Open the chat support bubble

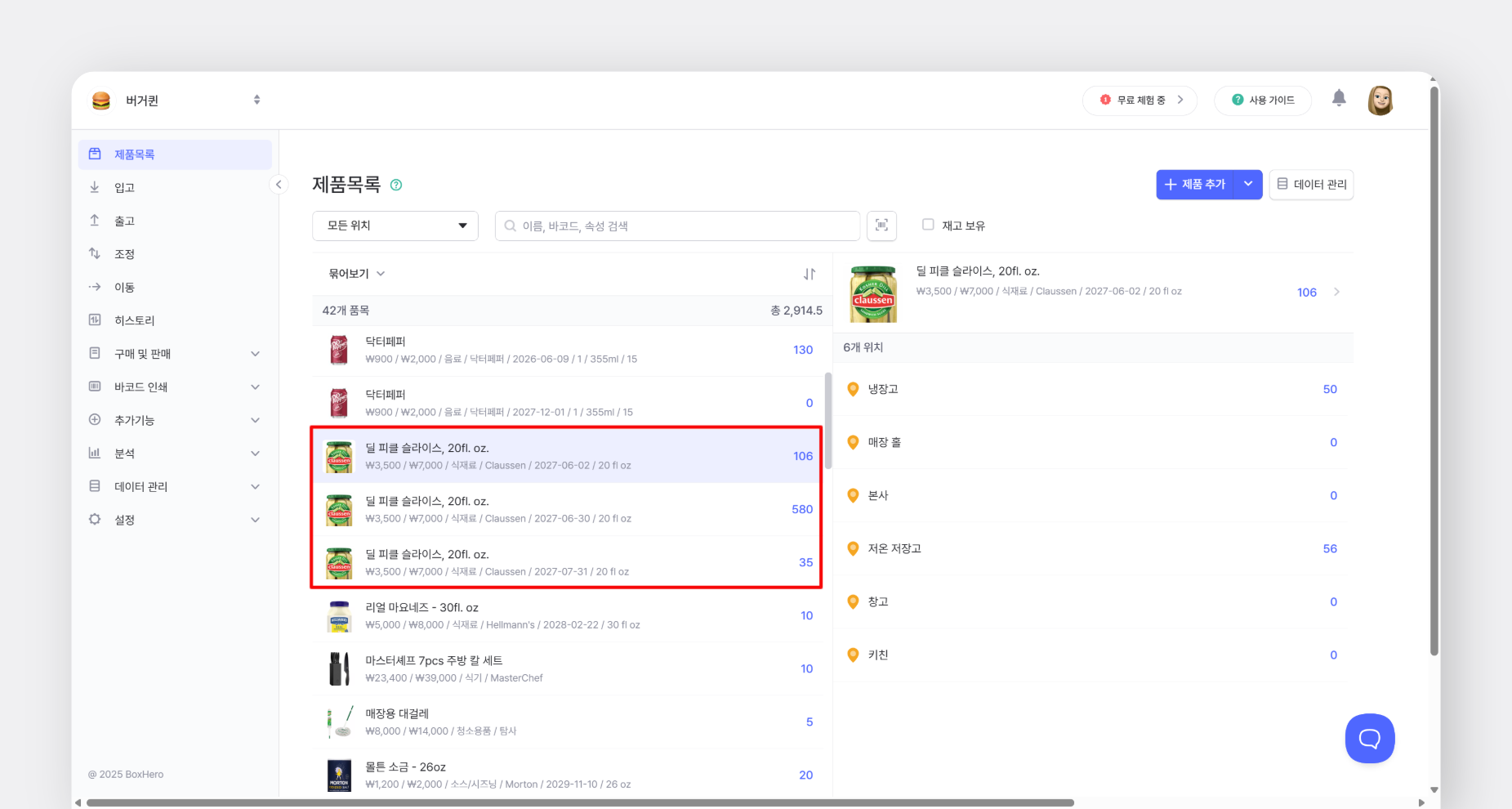point(1369,738)
